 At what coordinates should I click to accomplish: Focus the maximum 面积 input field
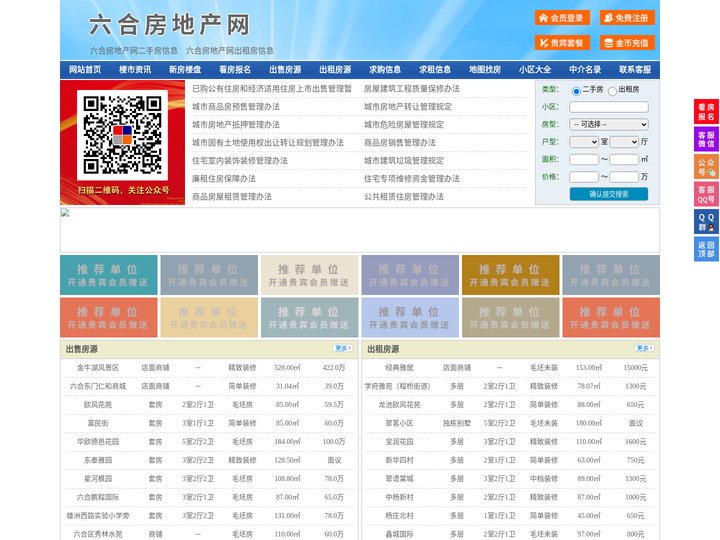coord(624,159)
